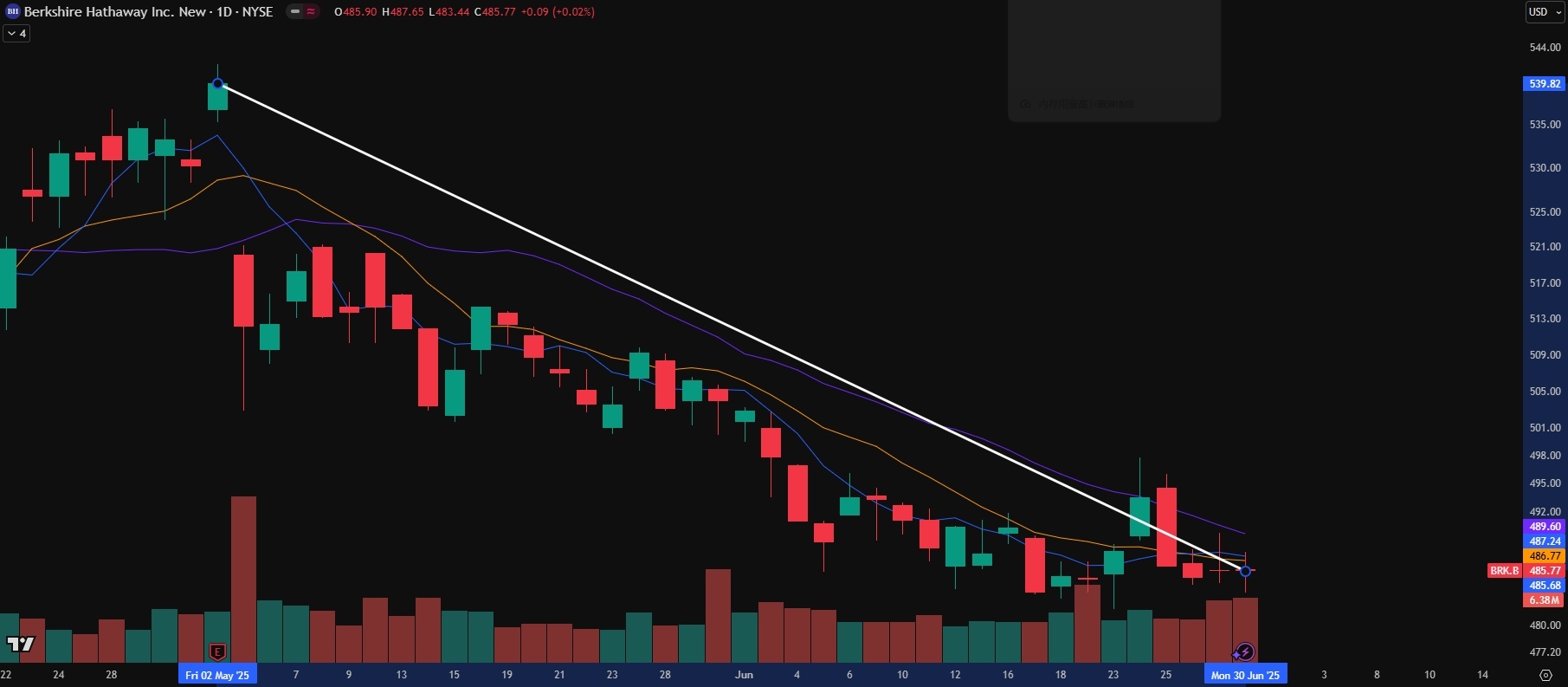This screenshot has height=687, width=1568.
Task: Click the Jun month label on time axis
Action: [x=744, y=675]
